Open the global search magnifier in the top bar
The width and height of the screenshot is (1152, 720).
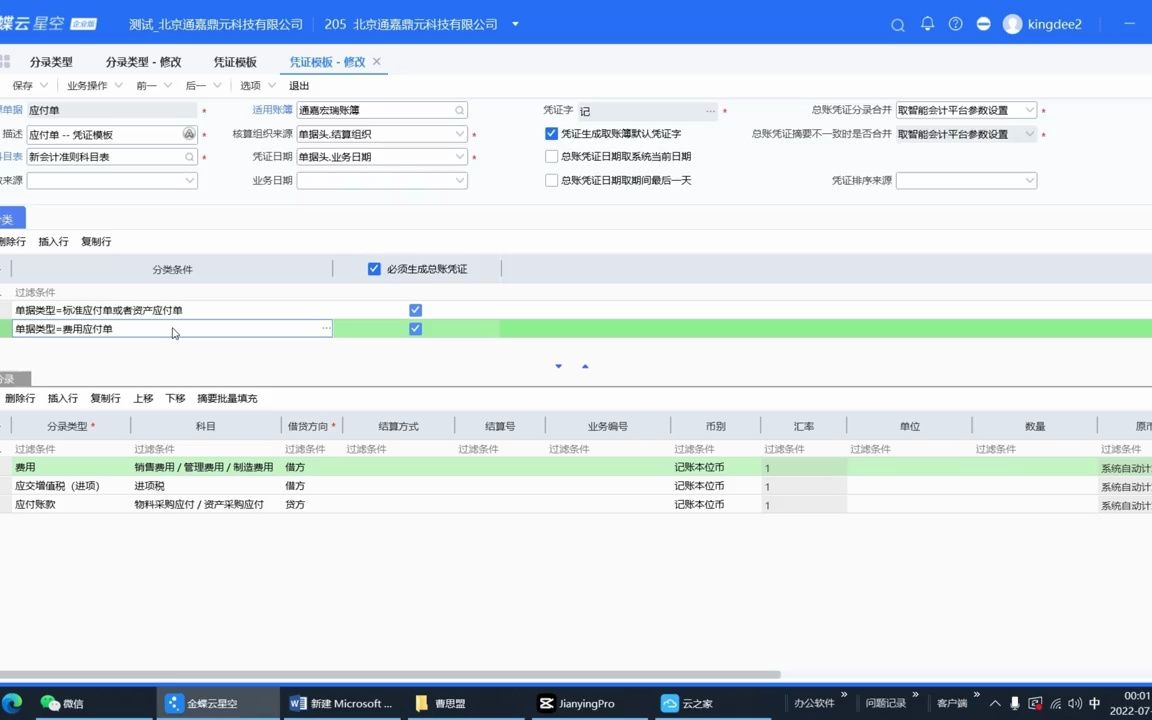[x=897, y=24]
